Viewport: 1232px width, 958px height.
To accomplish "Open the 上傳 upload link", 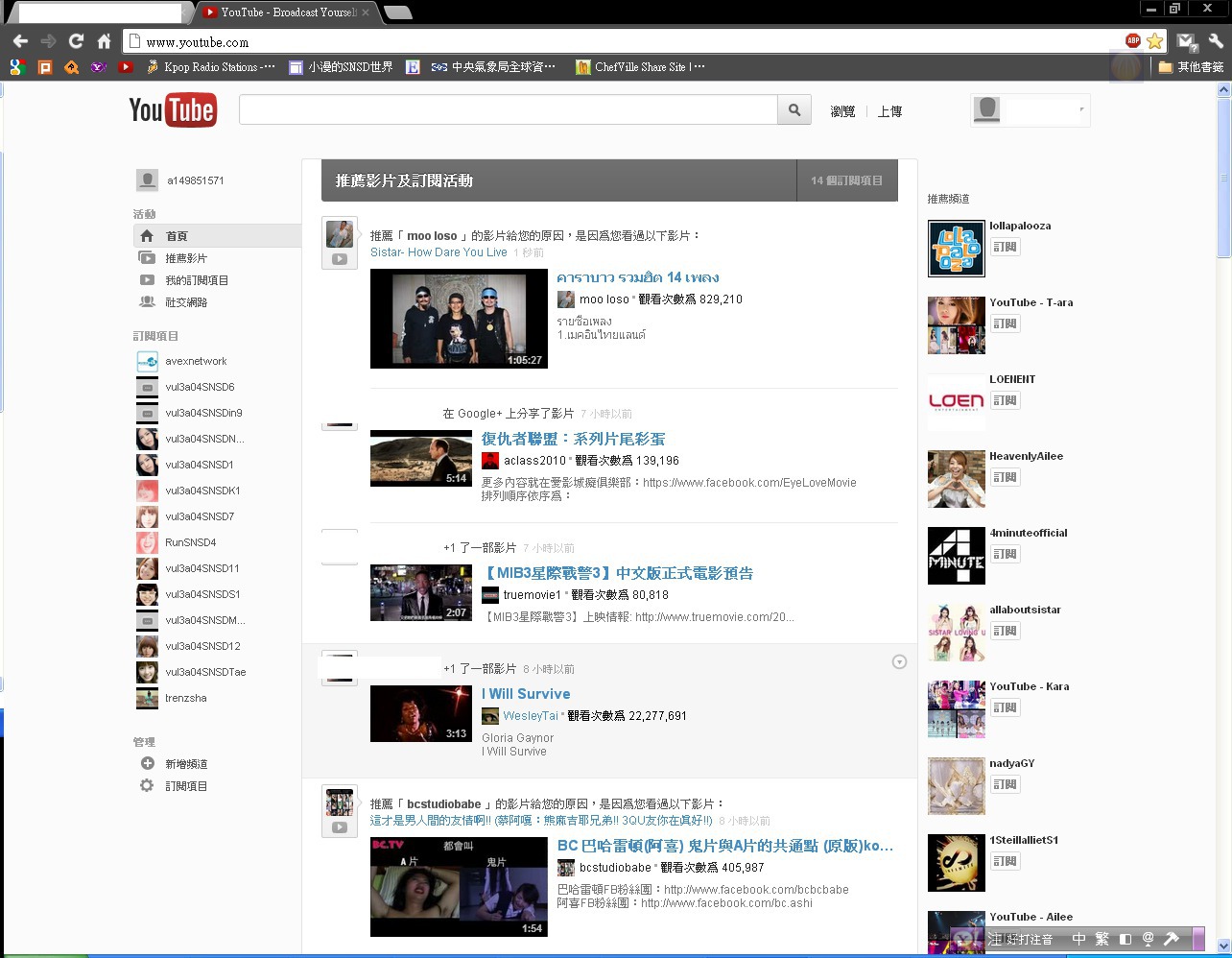I will coord(889,111).
